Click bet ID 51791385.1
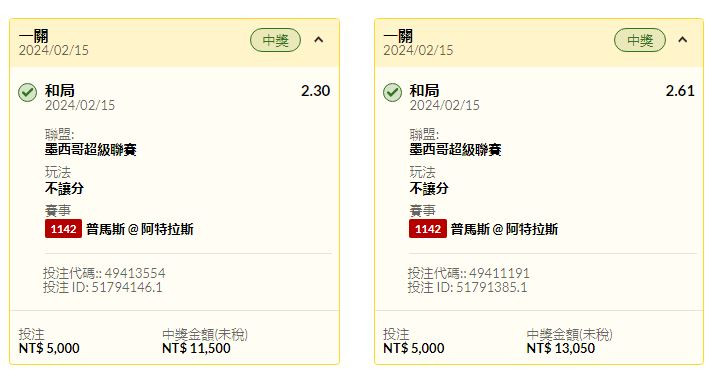 492,287
